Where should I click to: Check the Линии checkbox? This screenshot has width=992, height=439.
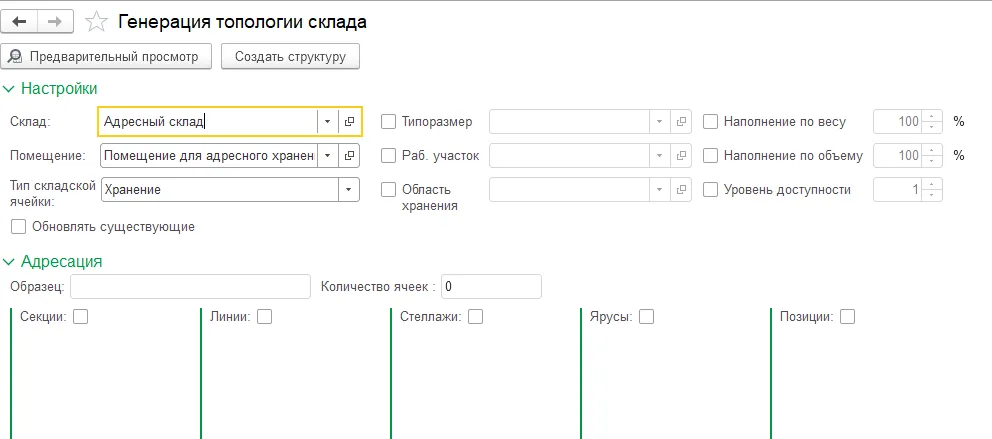point(264,317)
